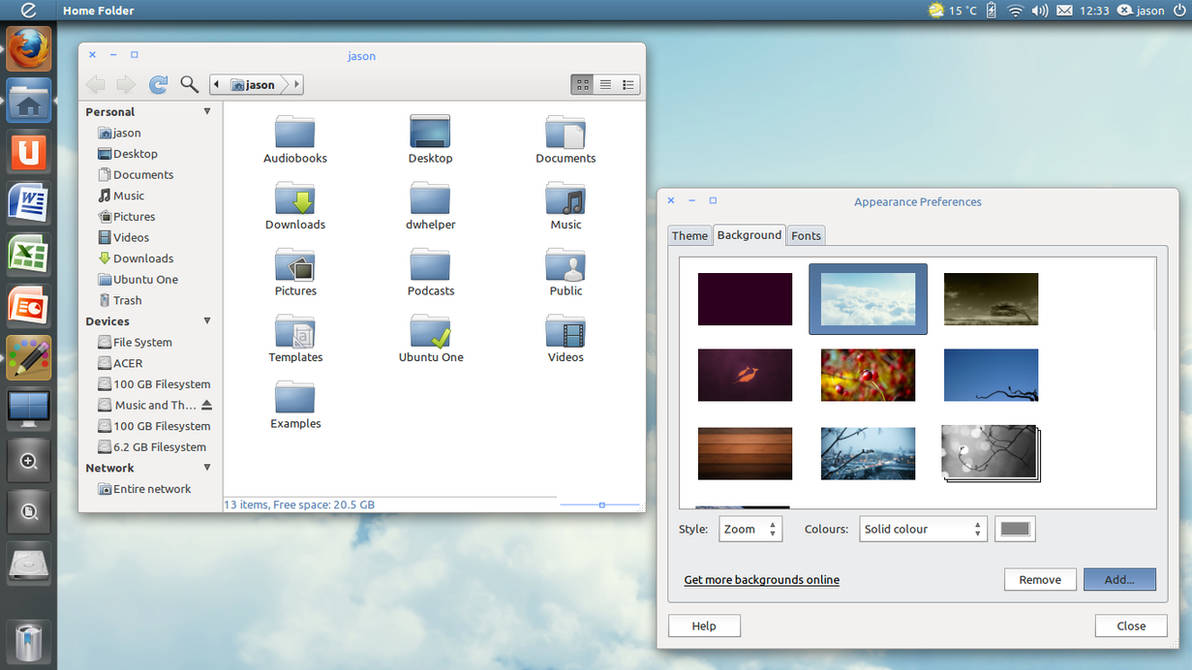Select the red berries wallpaper thumbnail
Viewport: 1192px width, 670px height.
click(x=868, y=375)
